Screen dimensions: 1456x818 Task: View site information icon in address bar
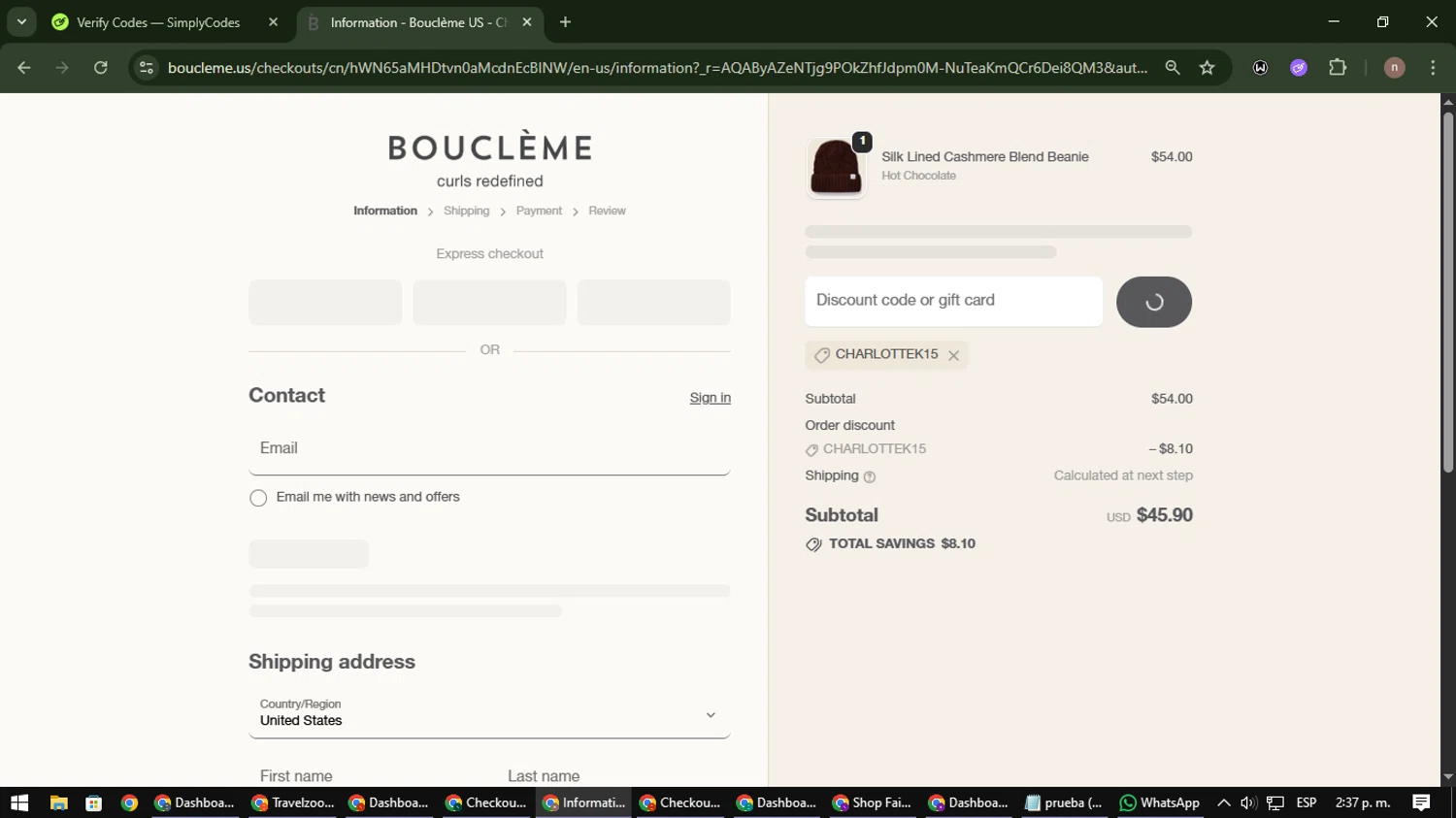pos(147,68)
